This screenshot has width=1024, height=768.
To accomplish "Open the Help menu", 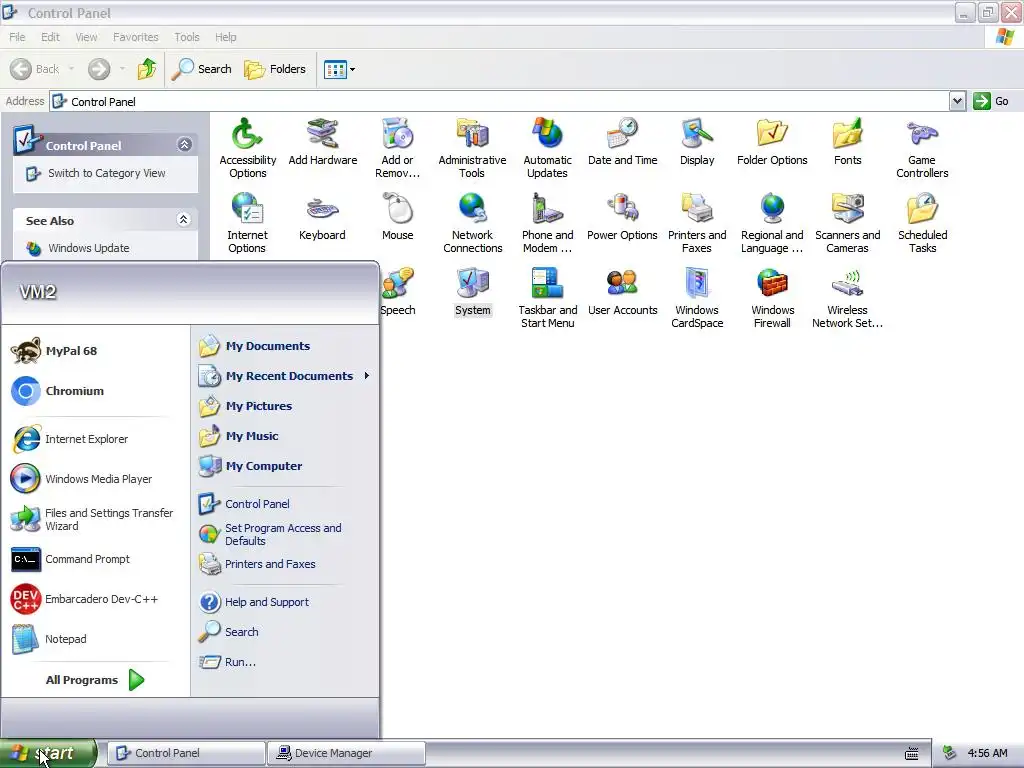I will [x=225, y=37].
